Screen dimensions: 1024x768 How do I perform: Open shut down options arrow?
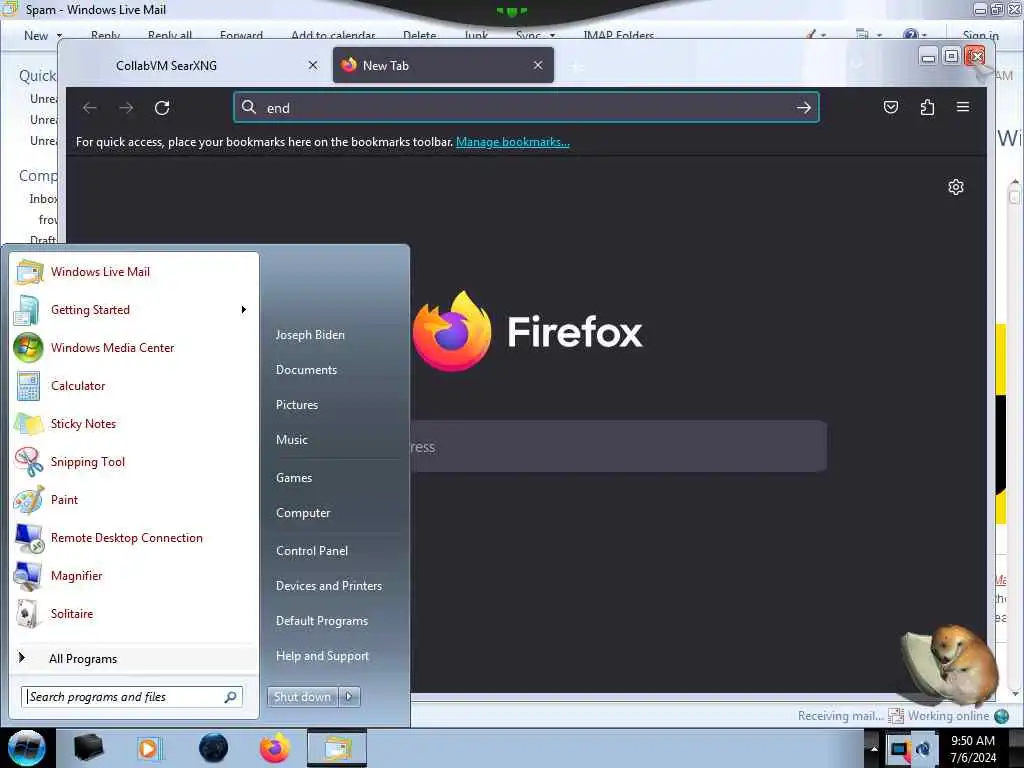349,697
